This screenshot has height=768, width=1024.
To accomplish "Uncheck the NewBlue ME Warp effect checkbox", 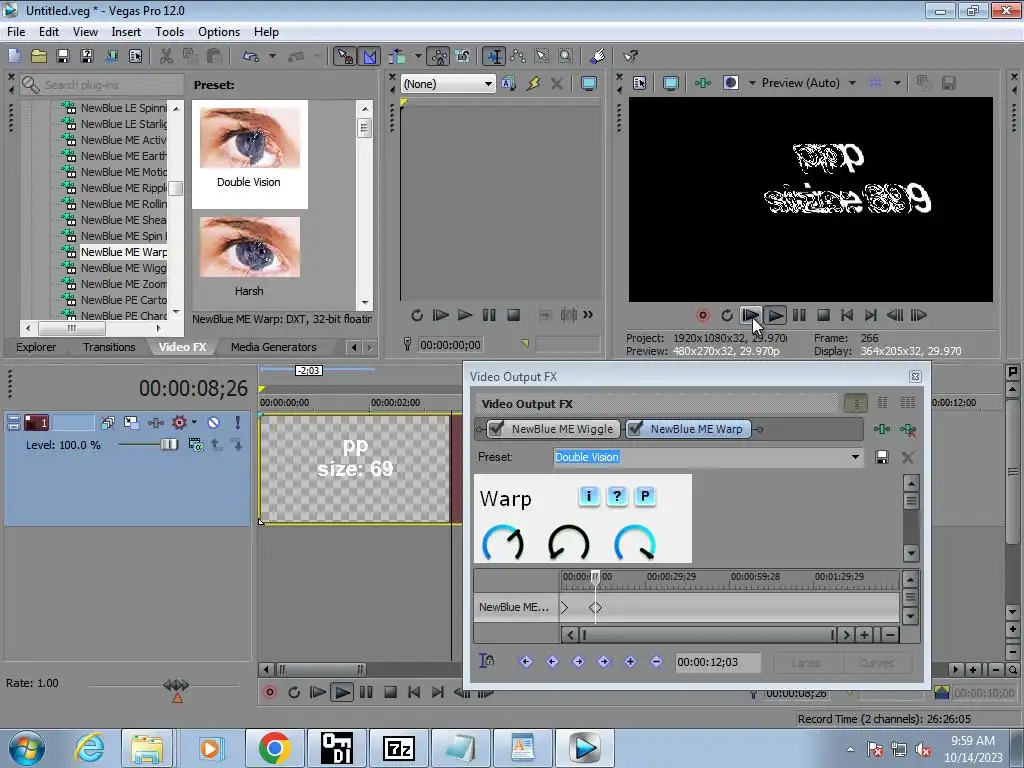I will click(635, 429).
